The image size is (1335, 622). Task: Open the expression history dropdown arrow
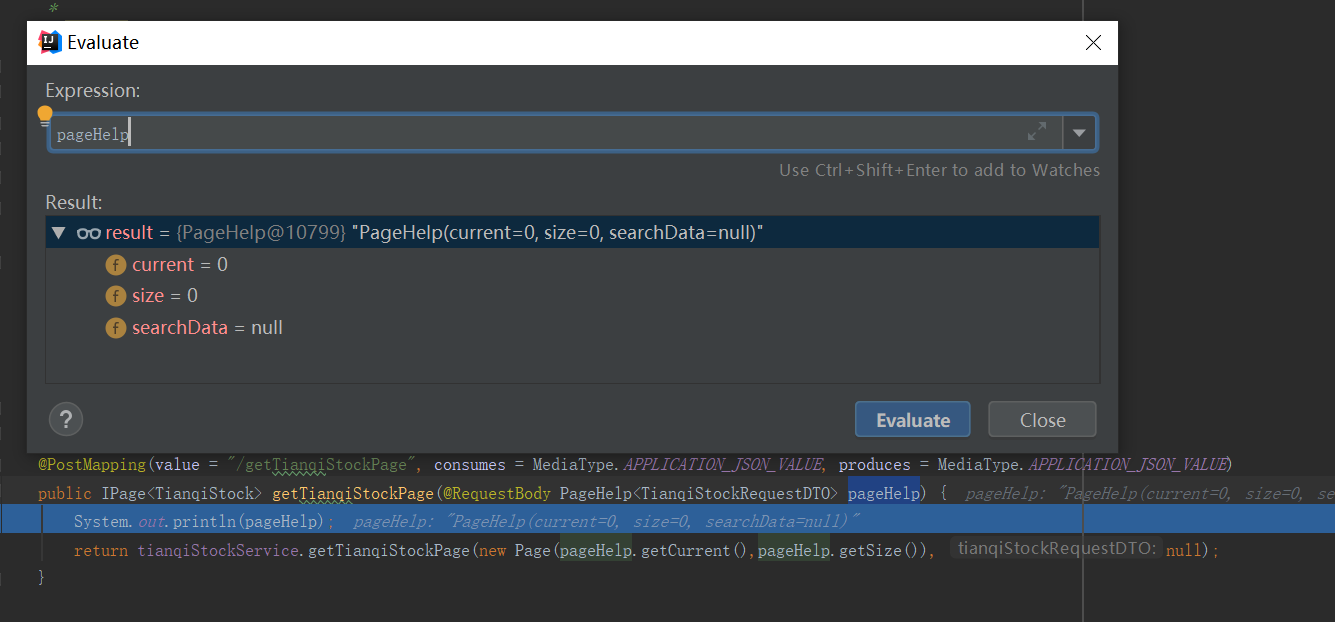pos(1079,132)
